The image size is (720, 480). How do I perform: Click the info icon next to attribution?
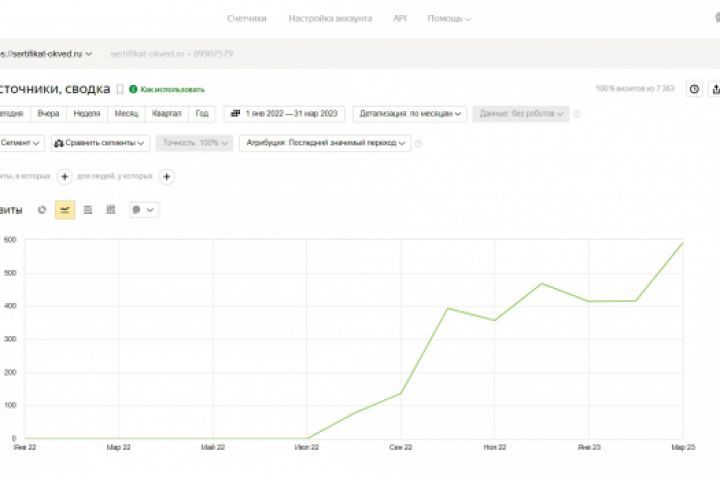coord(418,143)
